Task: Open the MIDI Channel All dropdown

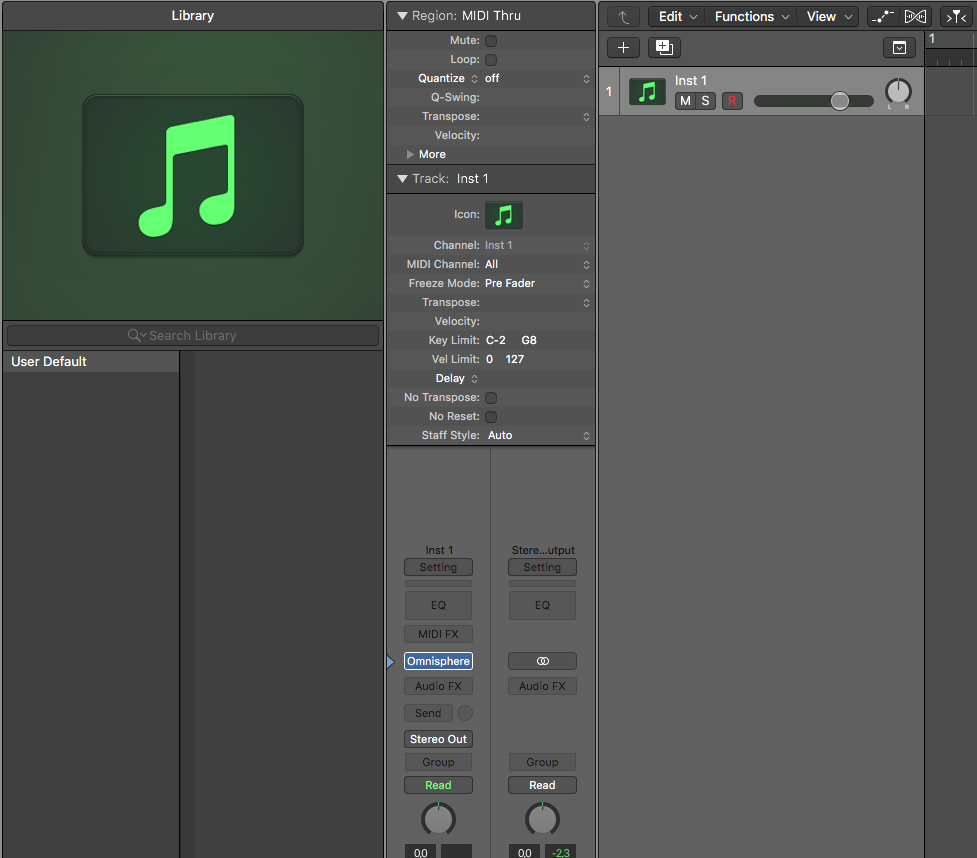Action: coord(537,264)
